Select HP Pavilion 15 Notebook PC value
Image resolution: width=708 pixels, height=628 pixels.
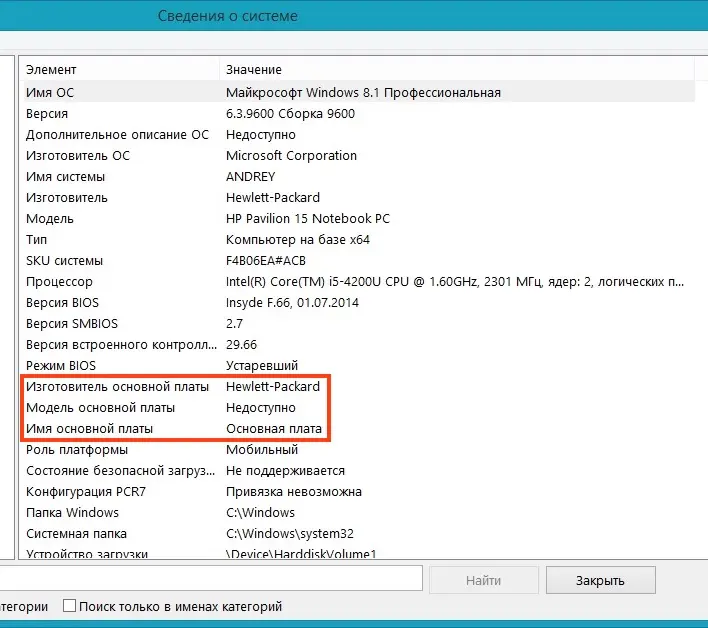[307, 219]
